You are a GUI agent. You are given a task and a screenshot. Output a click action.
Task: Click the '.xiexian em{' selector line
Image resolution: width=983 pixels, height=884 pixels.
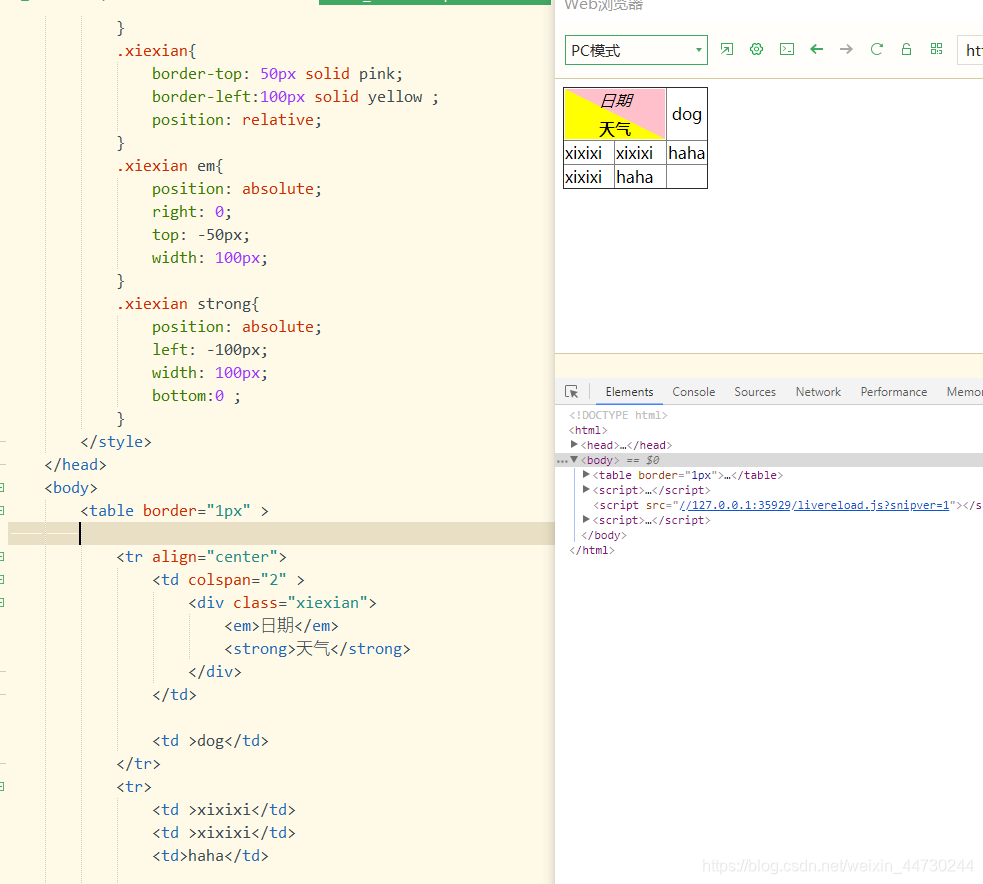coord(169,166)
